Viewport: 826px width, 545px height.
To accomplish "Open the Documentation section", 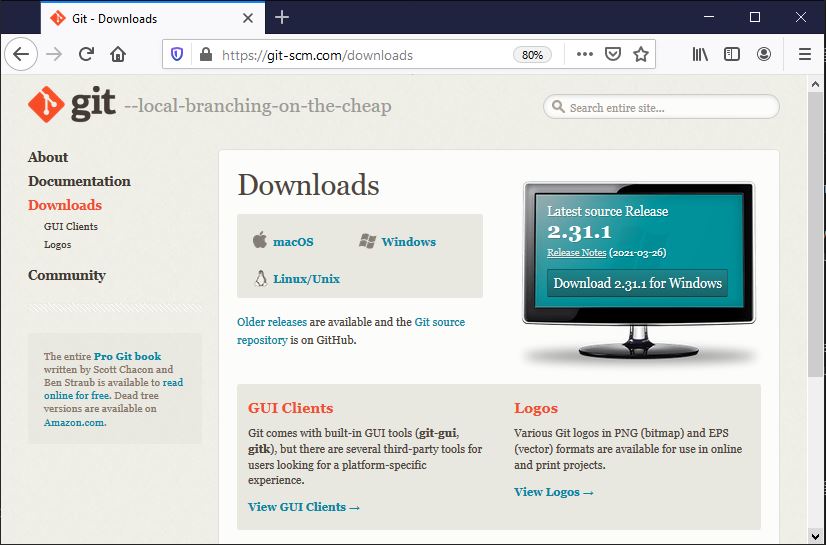I will (x=79, y=181).
